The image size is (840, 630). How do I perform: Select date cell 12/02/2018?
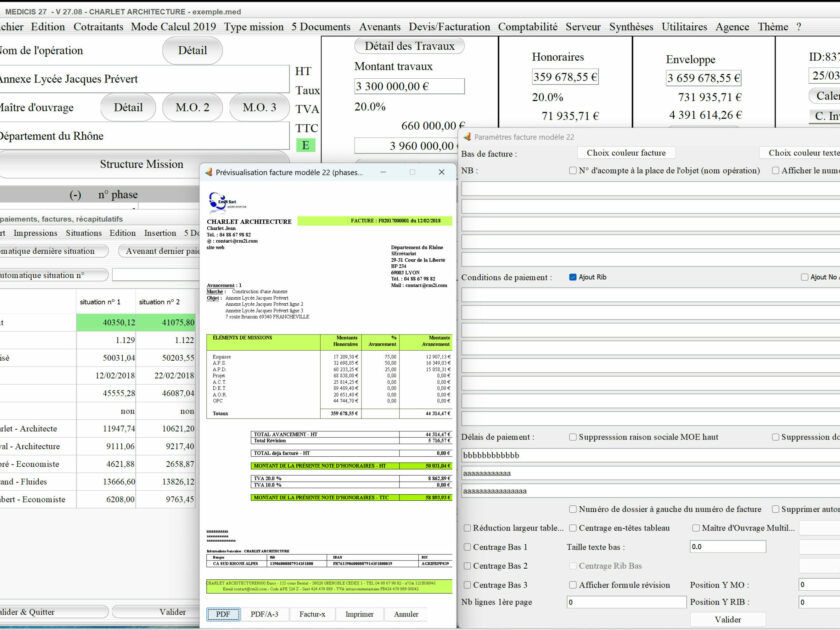coord(106,376)
